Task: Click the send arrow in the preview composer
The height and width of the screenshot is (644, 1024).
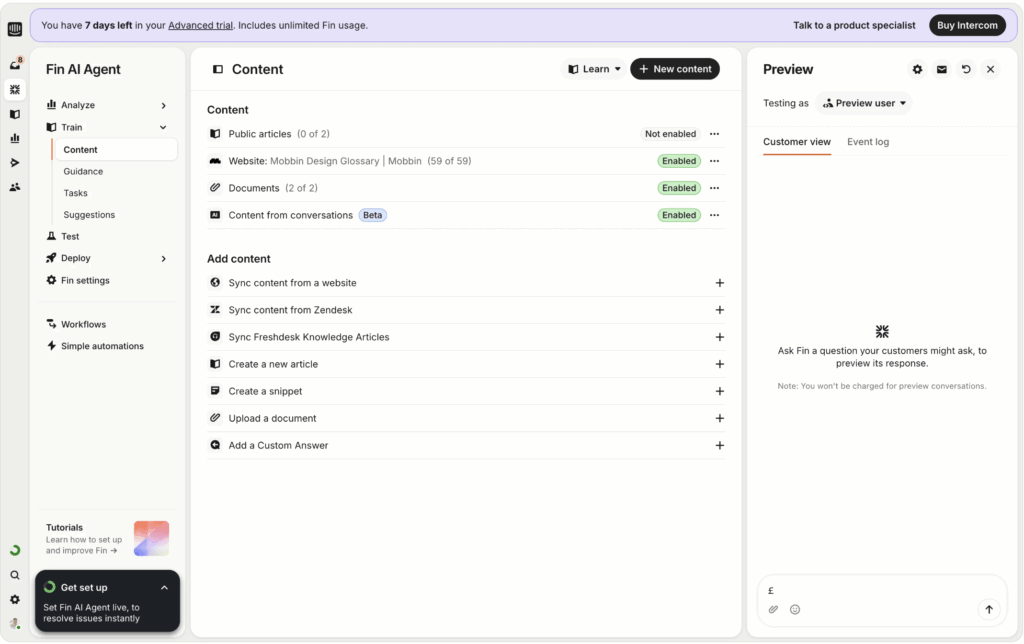Action: tap(988, 609)
